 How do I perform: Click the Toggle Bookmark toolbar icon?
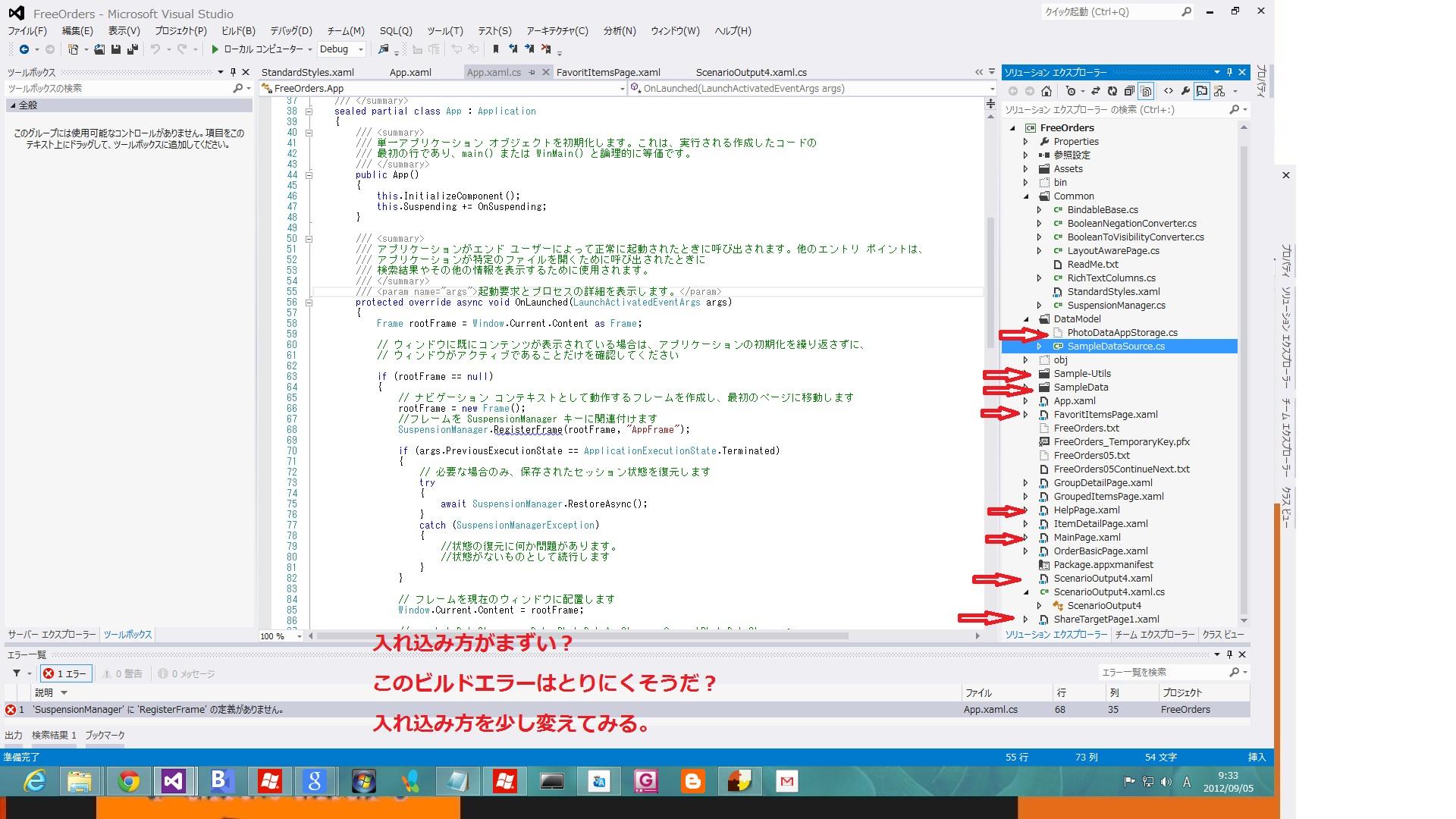tap(495, 49)
